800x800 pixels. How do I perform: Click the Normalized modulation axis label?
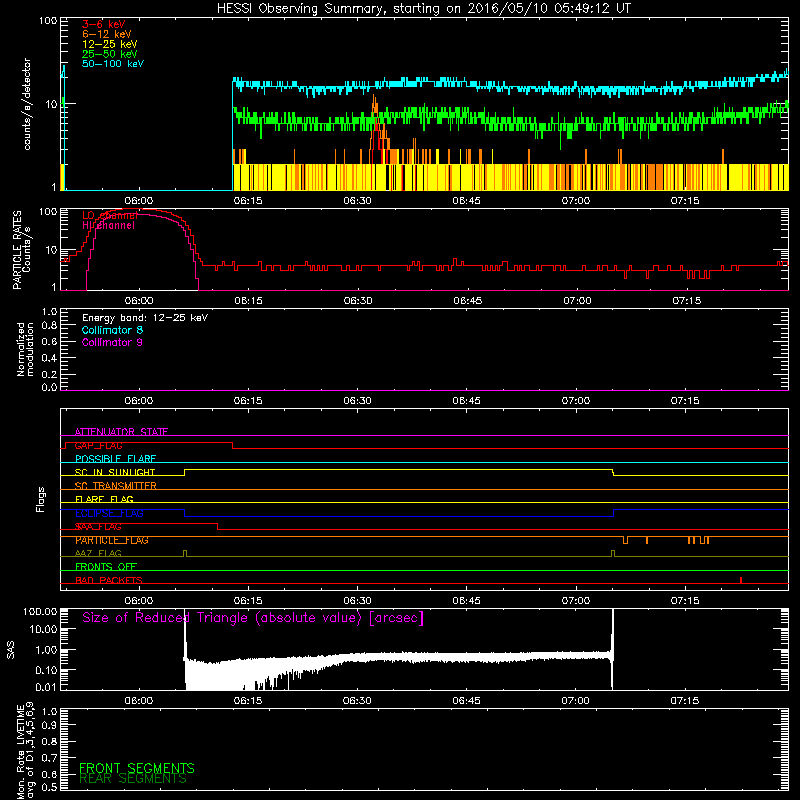pyautogui.click(x=24, y=349)
